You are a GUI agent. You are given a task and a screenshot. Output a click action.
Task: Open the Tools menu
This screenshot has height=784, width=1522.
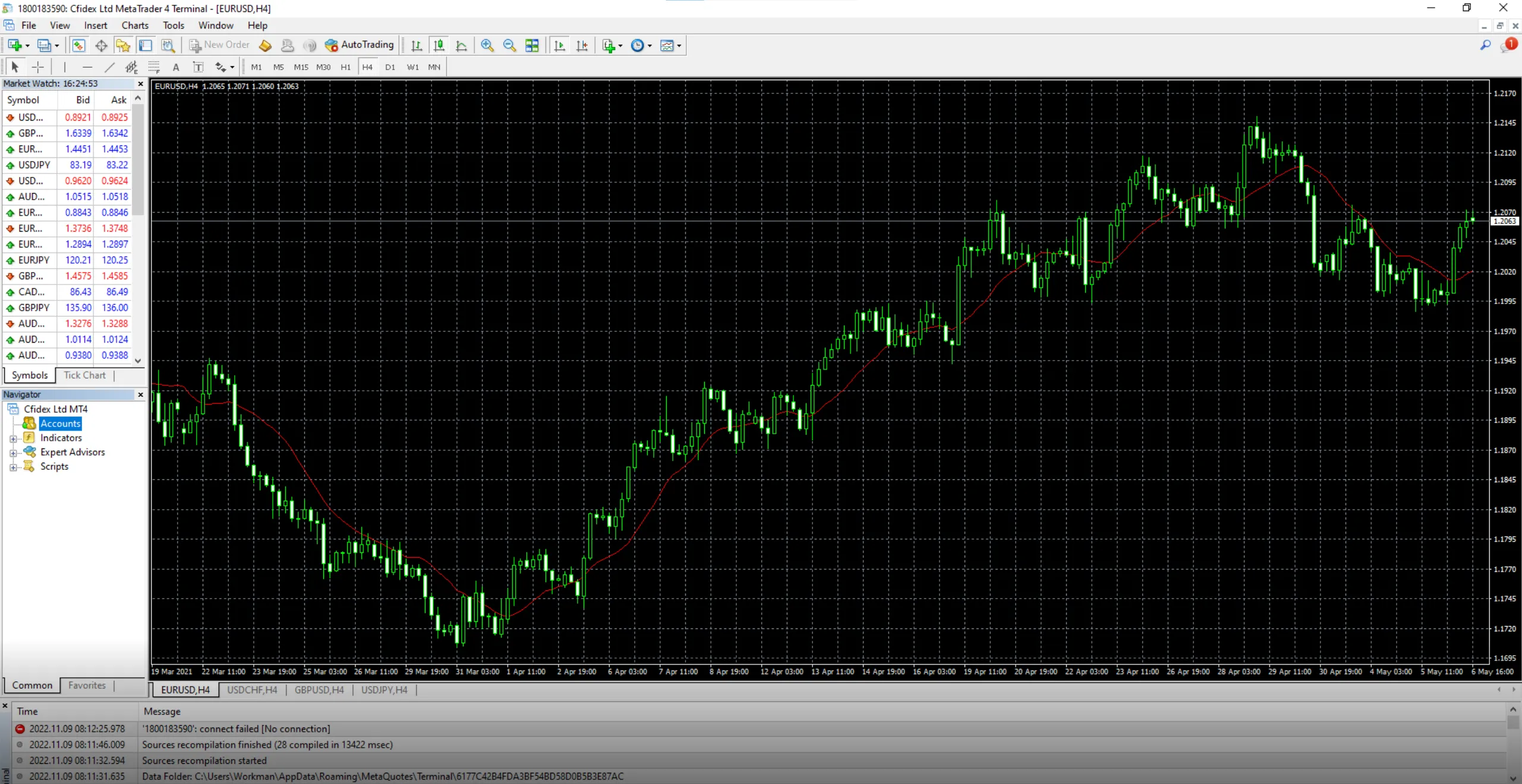pos(174,26)
